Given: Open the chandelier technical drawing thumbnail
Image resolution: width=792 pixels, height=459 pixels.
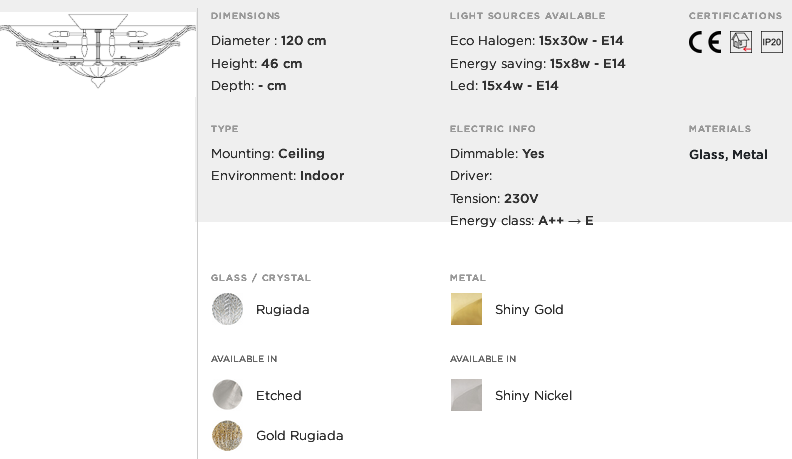Looking at the screenshot, I should click(98, 50).
